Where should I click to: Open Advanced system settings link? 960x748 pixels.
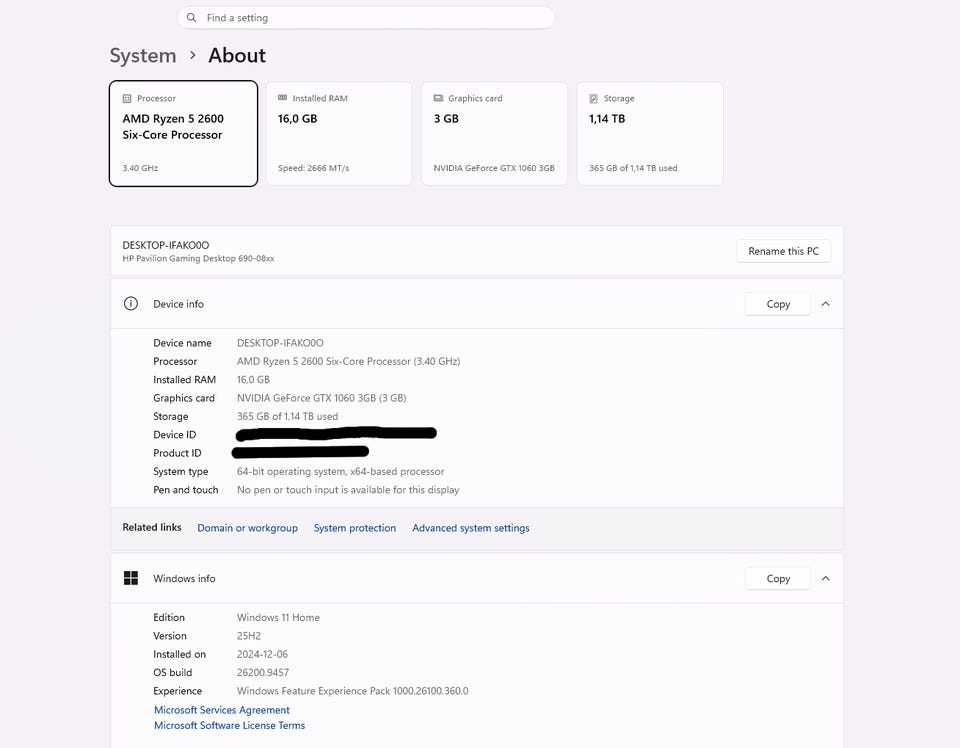click(x=471, y=528)
